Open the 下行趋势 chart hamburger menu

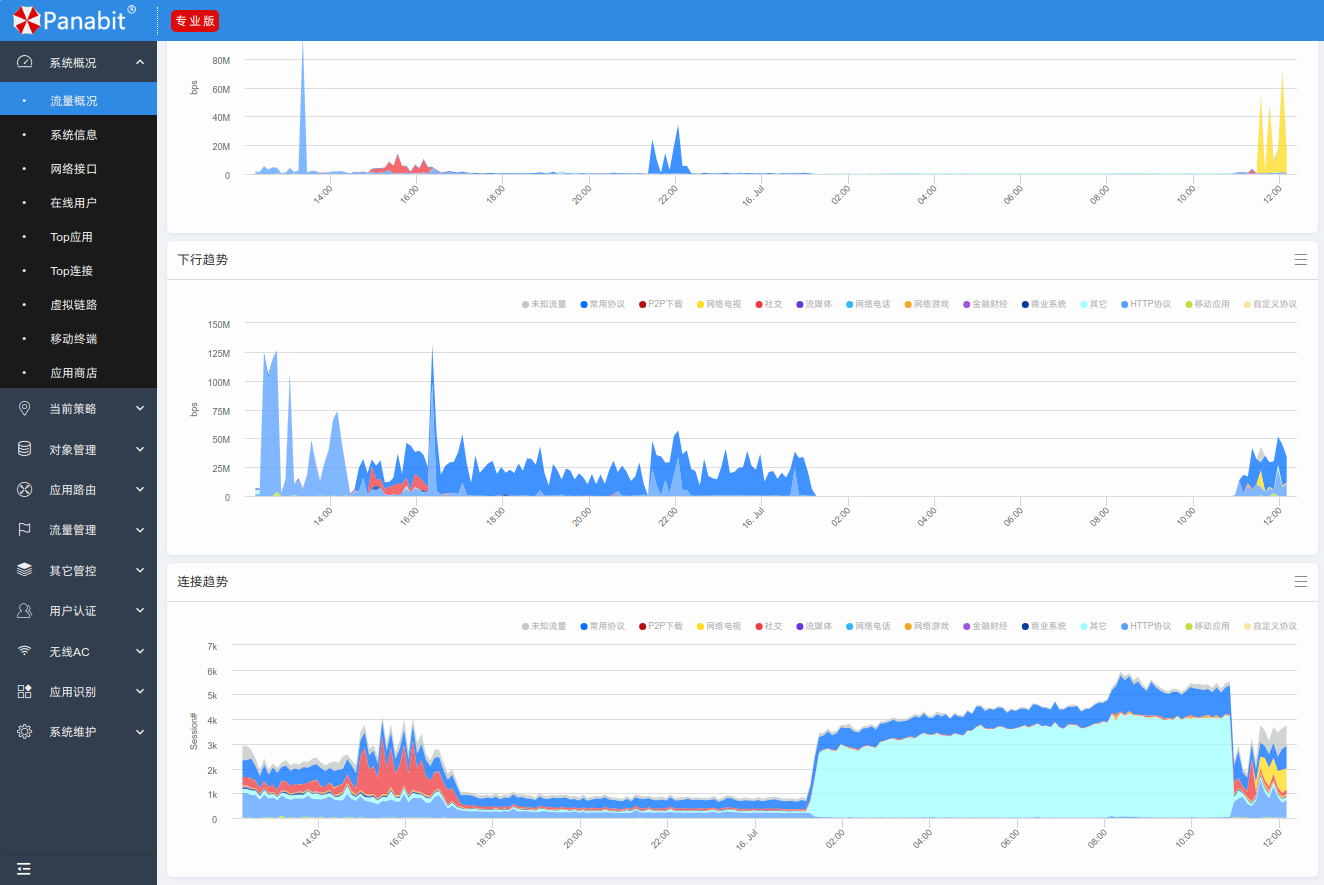click(1301, 259)
